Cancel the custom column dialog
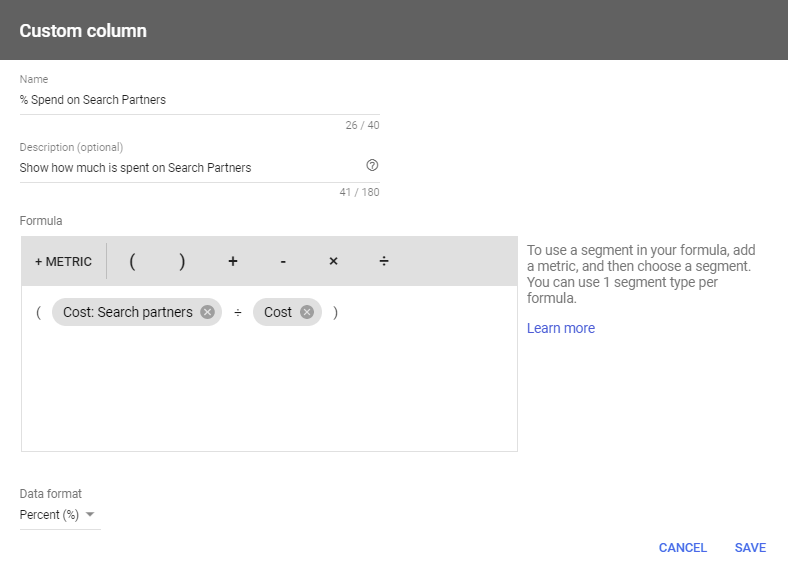The width and height of the screenshot is (788, 568). click(x=683, y=548)
